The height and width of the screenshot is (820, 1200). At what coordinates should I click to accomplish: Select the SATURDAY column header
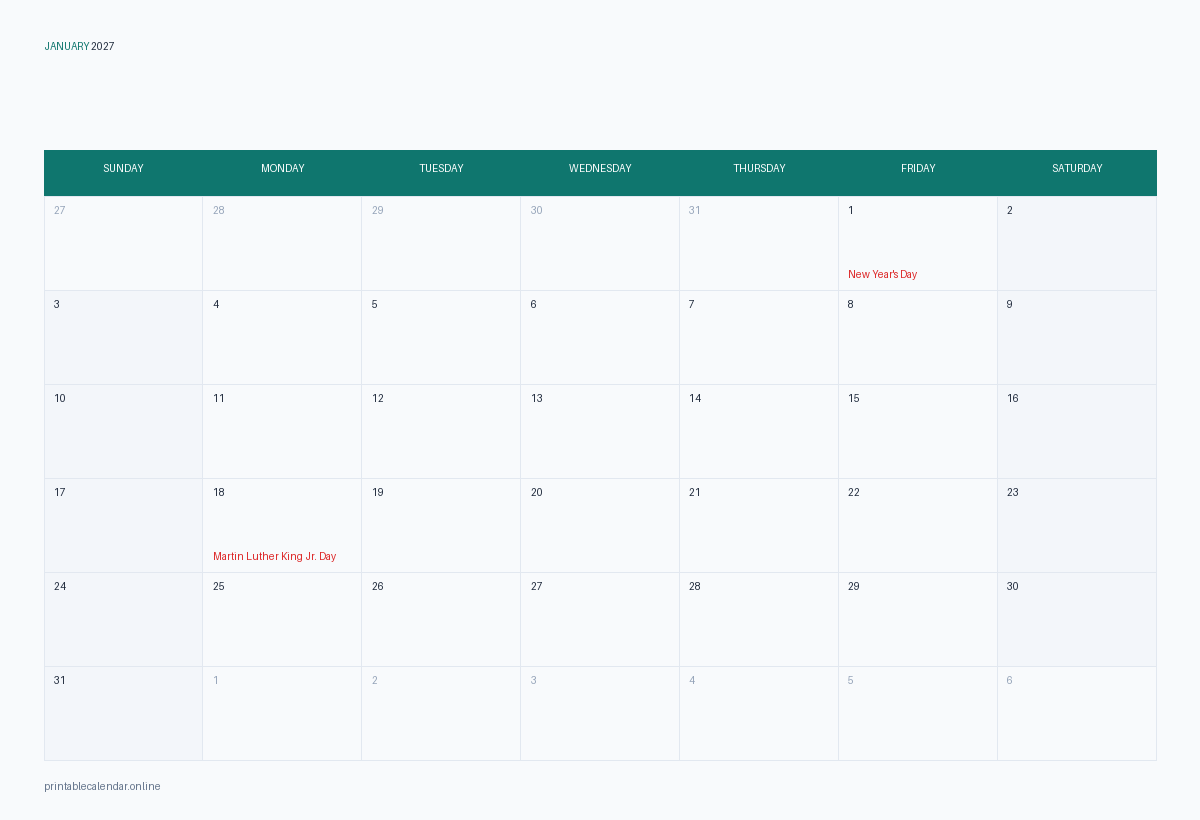click(1077, 169)
